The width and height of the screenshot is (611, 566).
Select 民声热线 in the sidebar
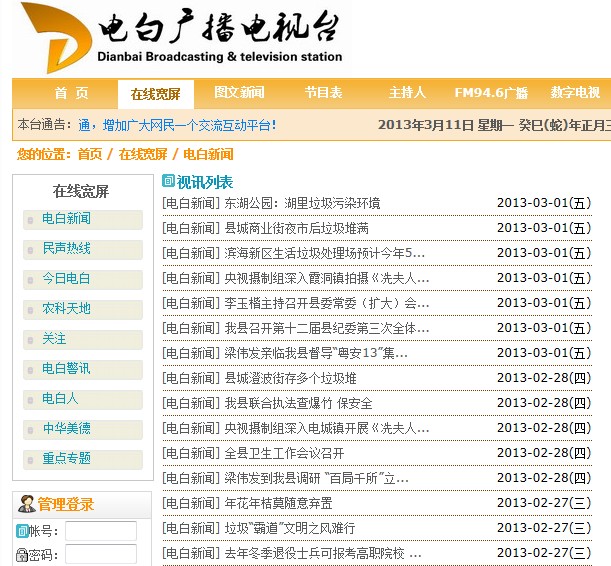click(x=66, y=249)
